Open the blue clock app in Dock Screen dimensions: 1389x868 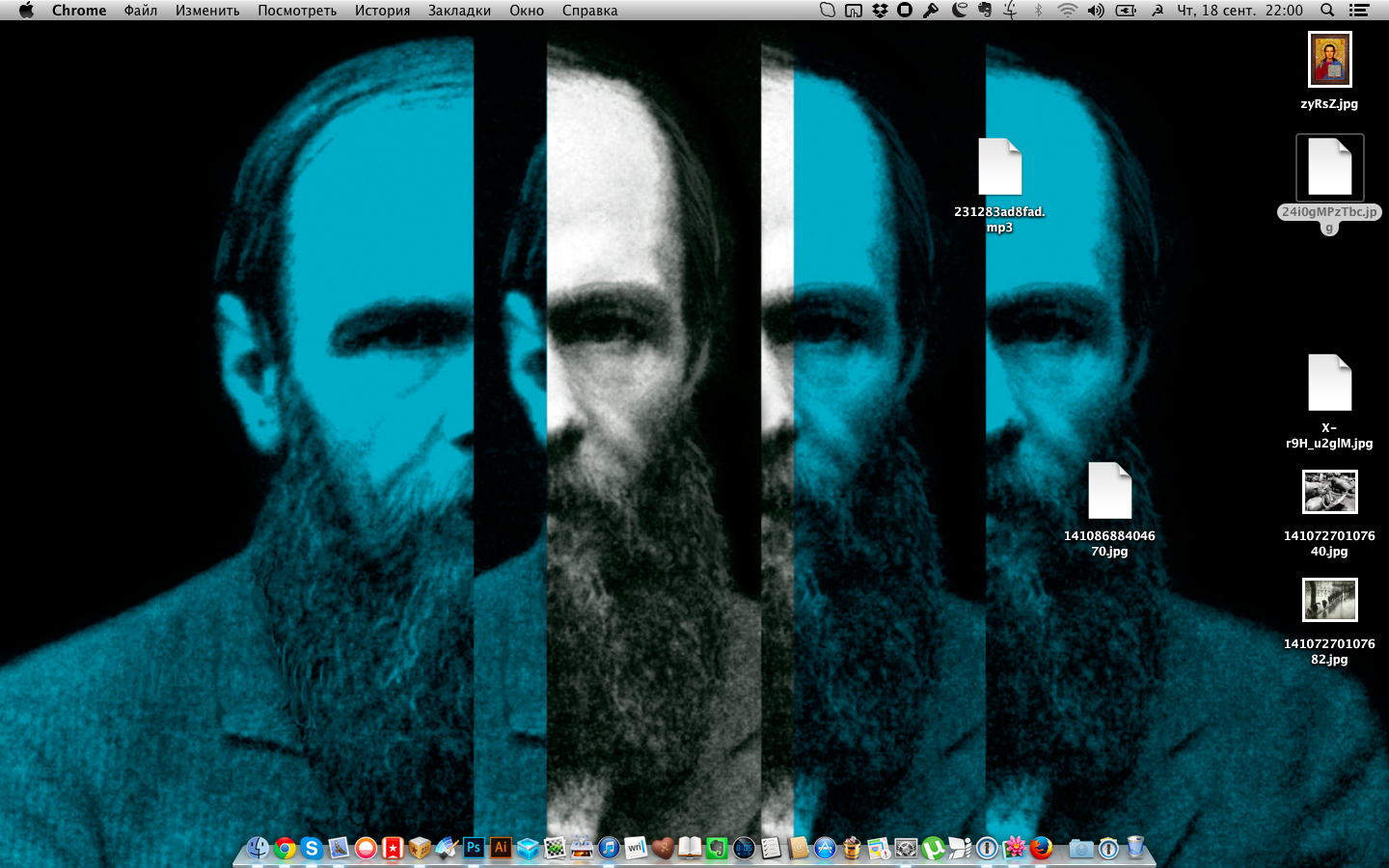tap(744, 848)
